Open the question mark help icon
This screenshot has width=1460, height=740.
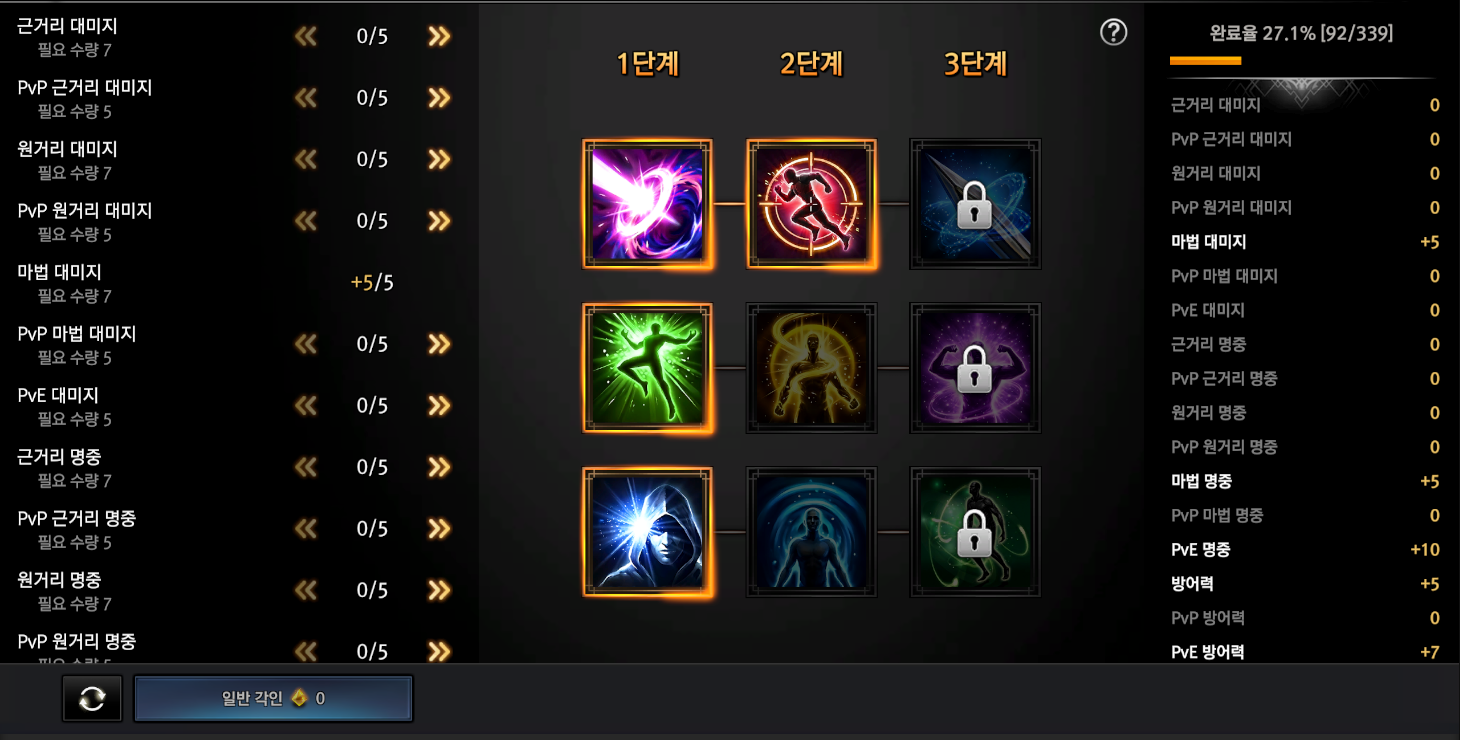[x=1113, y=32]
